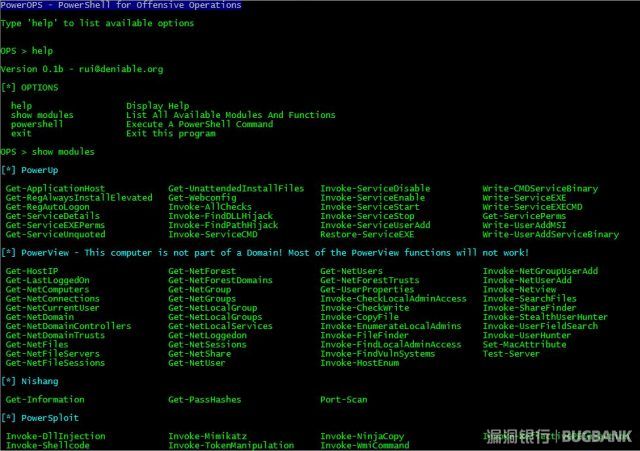Click Invoke-HostEnum function name
Image resolution: width=640 pixels, height=451 pixels.
(359, 363)
